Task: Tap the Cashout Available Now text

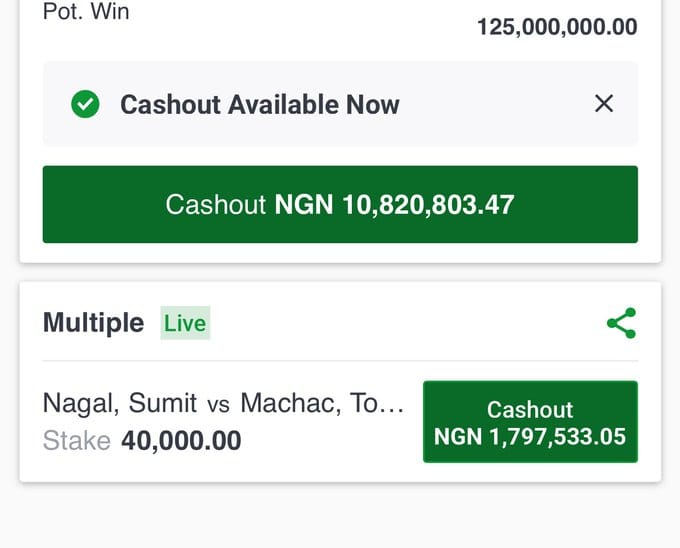Action: point(260,104)
